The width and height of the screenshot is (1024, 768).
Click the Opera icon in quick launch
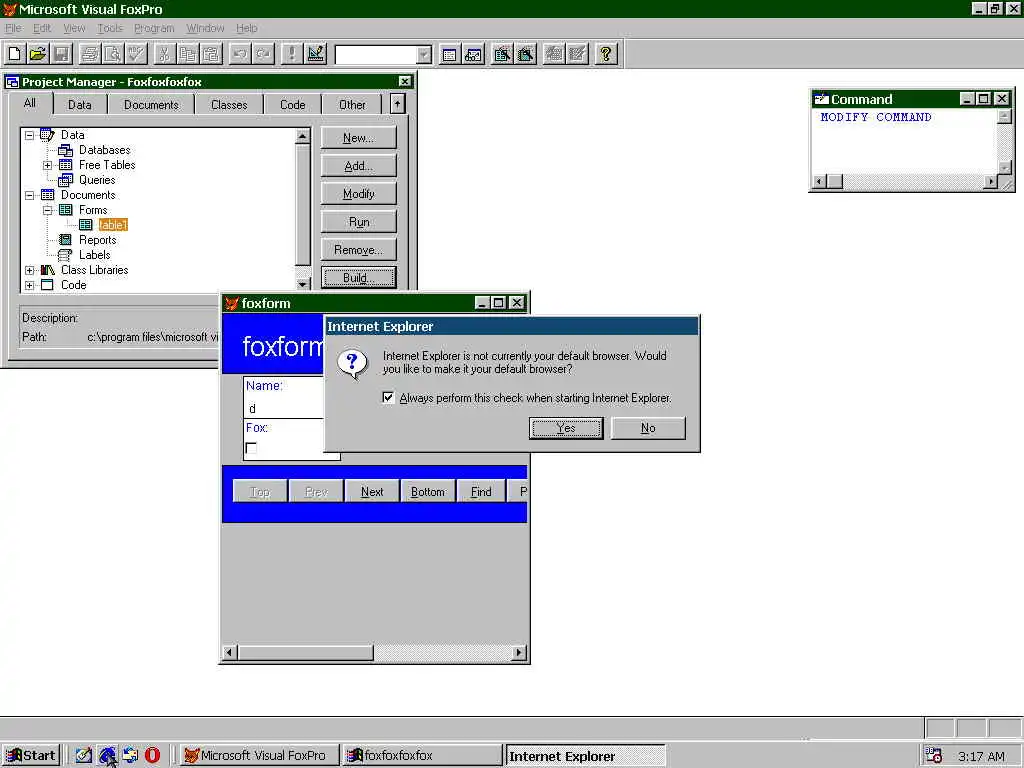pos(152,755)
